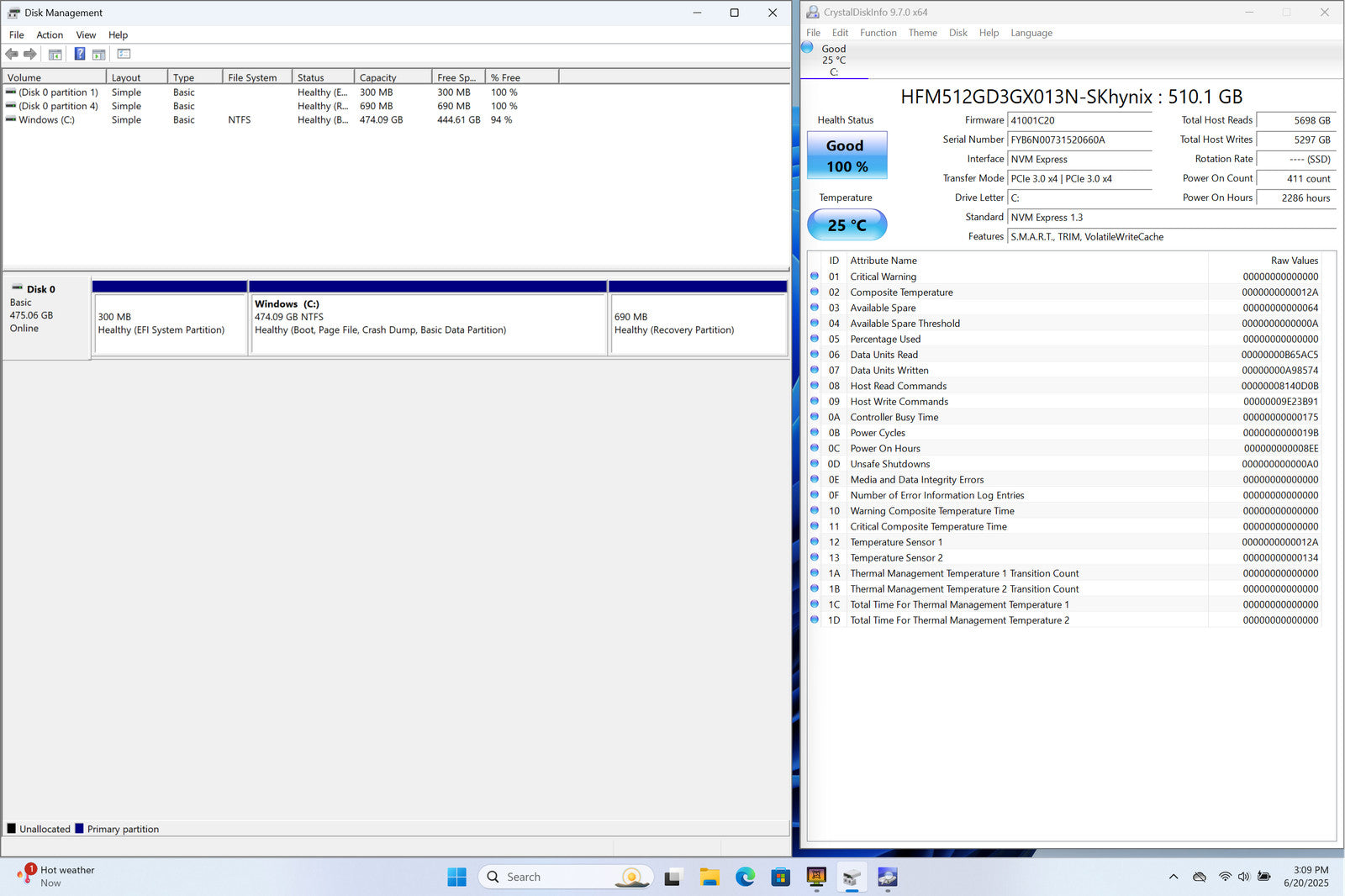Click the Raw Values column header
This screenshot has height=896, width=1345.
(x=1265, y=261)
